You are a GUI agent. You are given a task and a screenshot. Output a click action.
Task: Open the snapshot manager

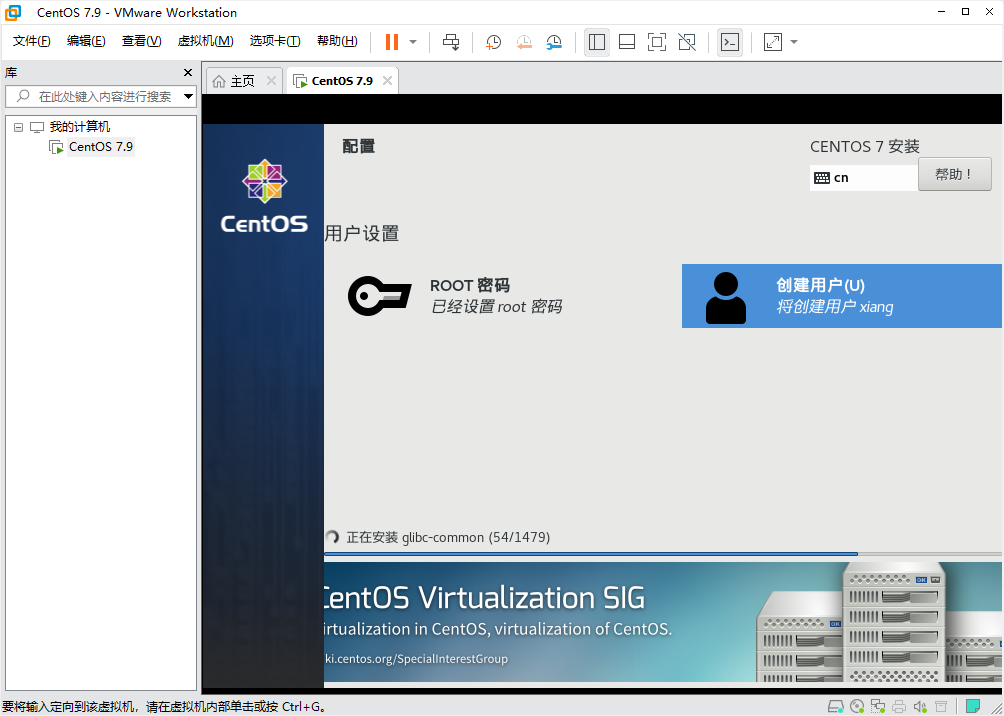[x=554, y=42]
